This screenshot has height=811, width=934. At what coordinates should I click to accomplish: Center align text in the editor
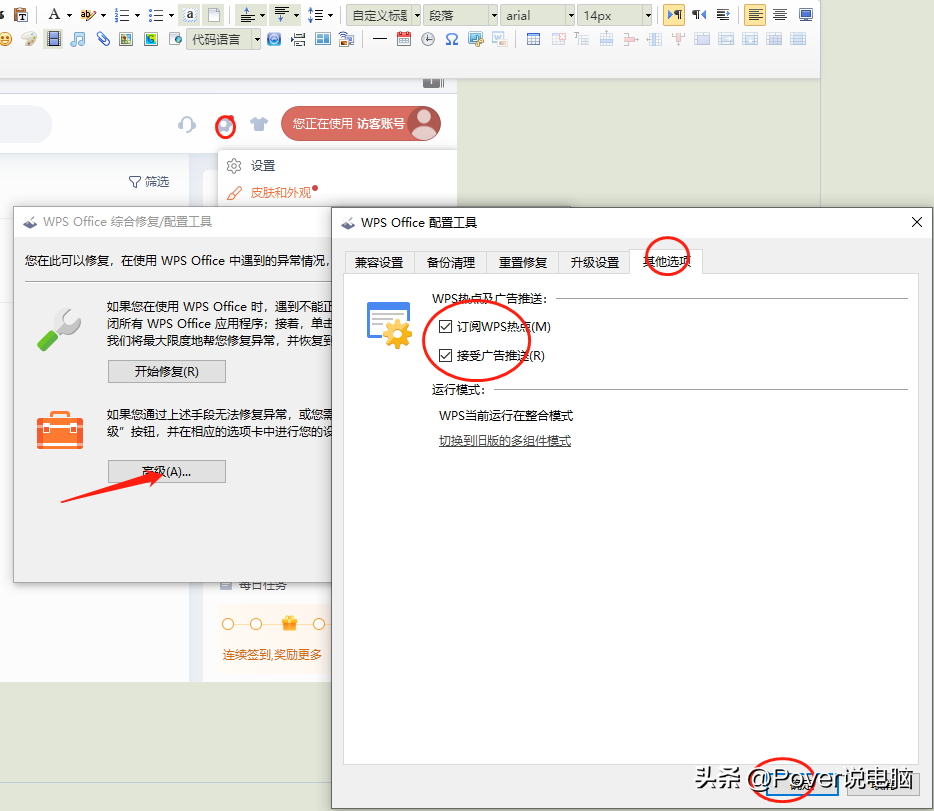coord(780,15)
